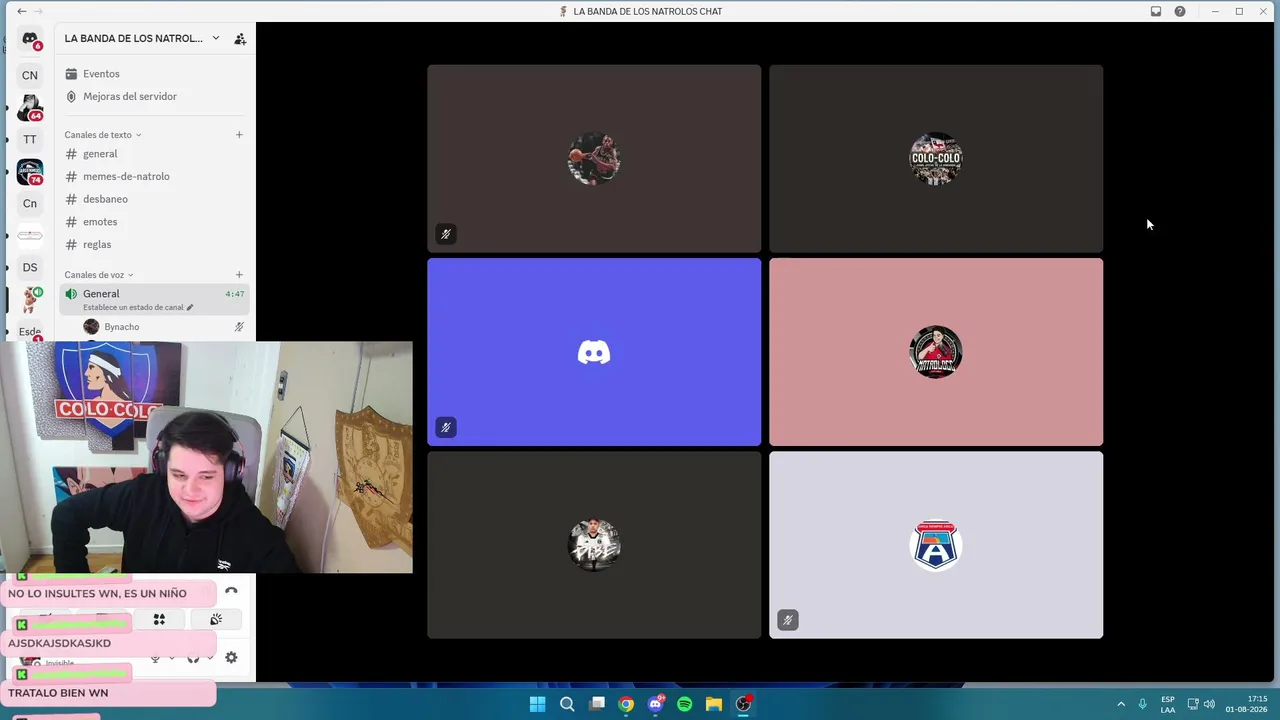Open the TT server

point(30,139)
